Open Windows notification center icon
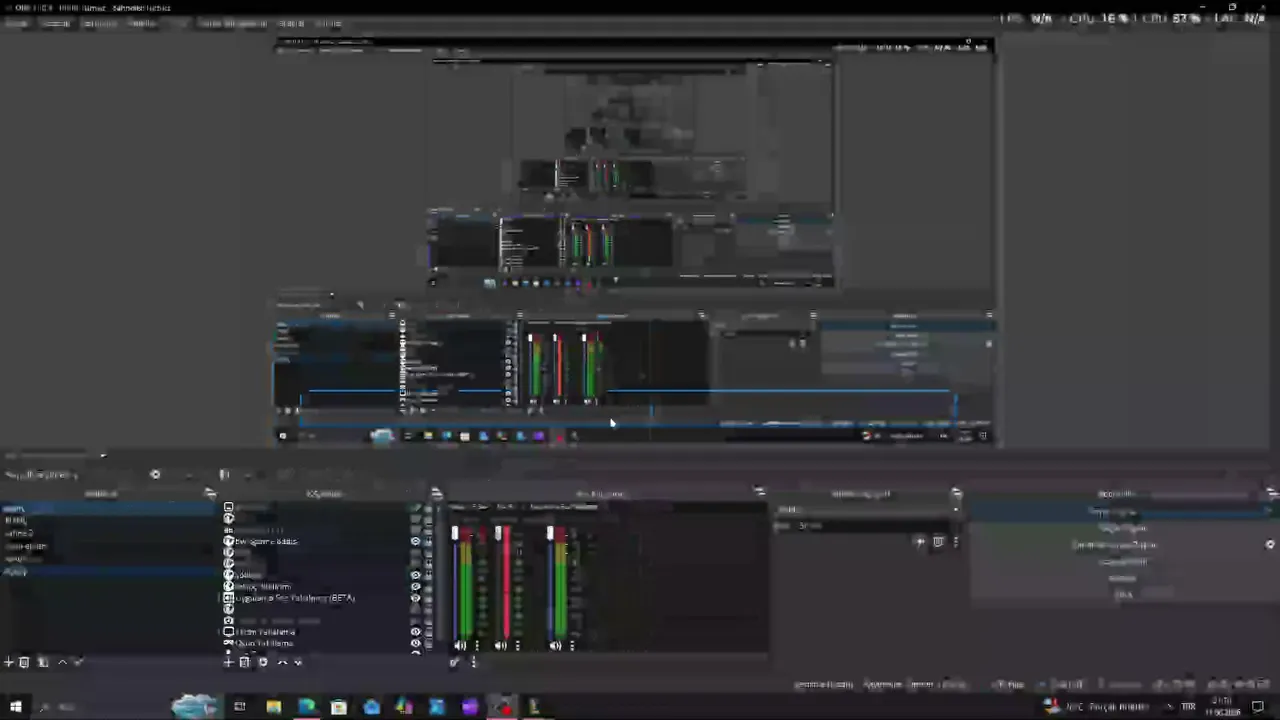 coord(1258,707)
